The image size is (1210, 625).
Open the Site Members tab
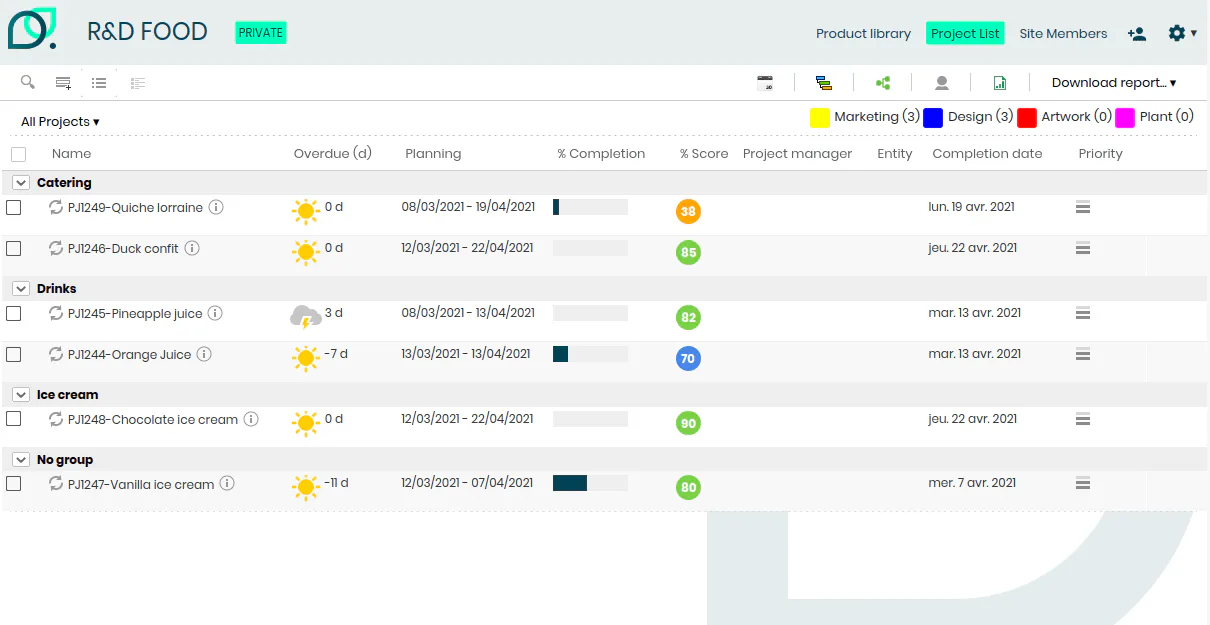click(1063, 33)
